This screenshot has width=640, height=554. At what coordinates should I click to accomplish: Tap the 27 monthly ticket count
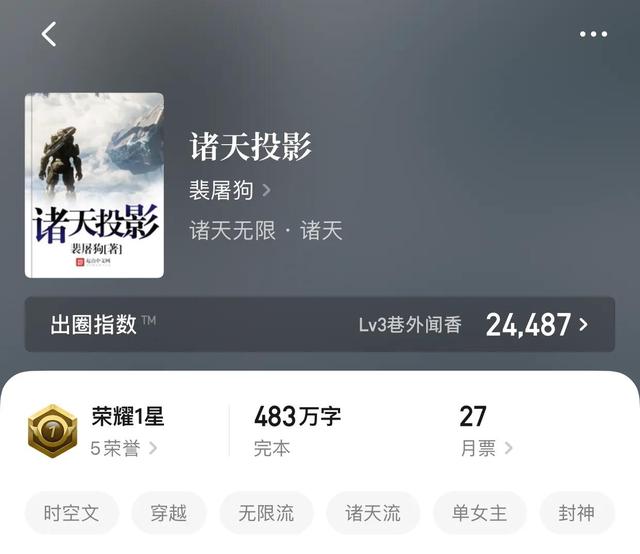473,416
